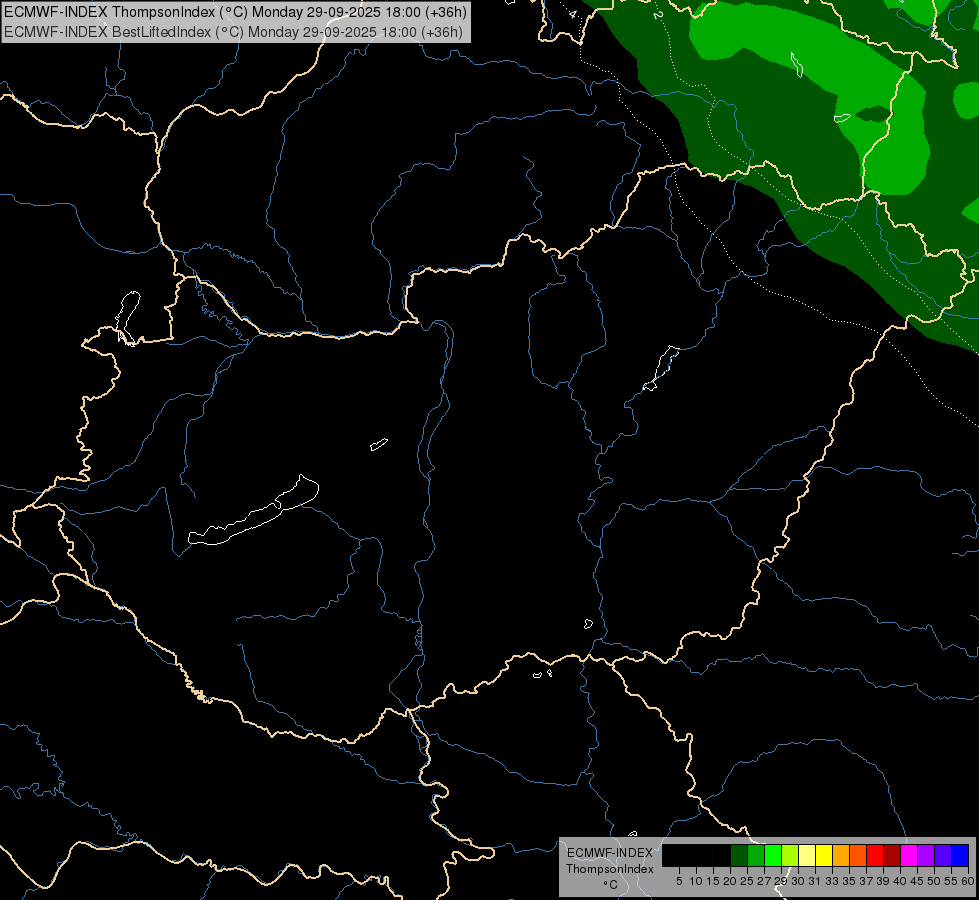Select the small Lake Velence outline

[378, 444]
